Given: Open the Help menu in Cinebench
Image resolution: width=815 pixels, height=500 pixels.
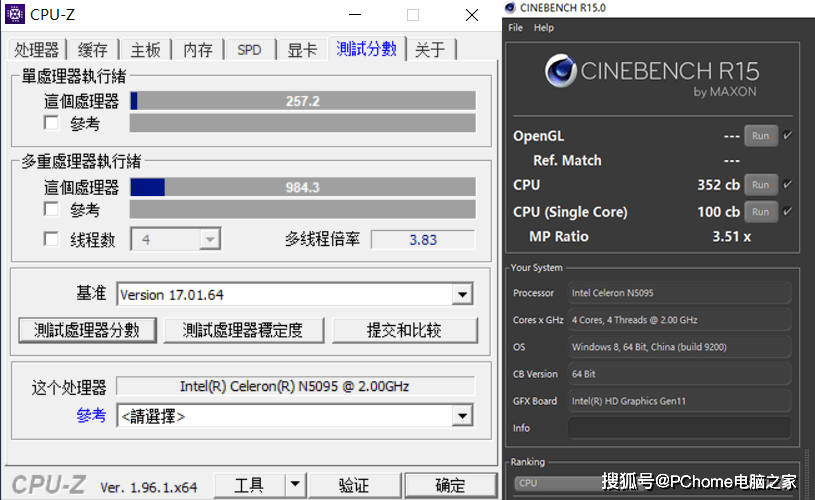Looking at the screenshot, I should coord(544,28).
